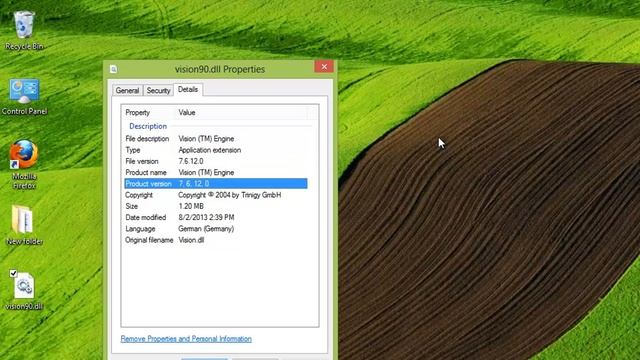Open the Recycle Bin desktop icon
Image resolution: width=640 pixels, height=360 pixels.
[24, 31]
